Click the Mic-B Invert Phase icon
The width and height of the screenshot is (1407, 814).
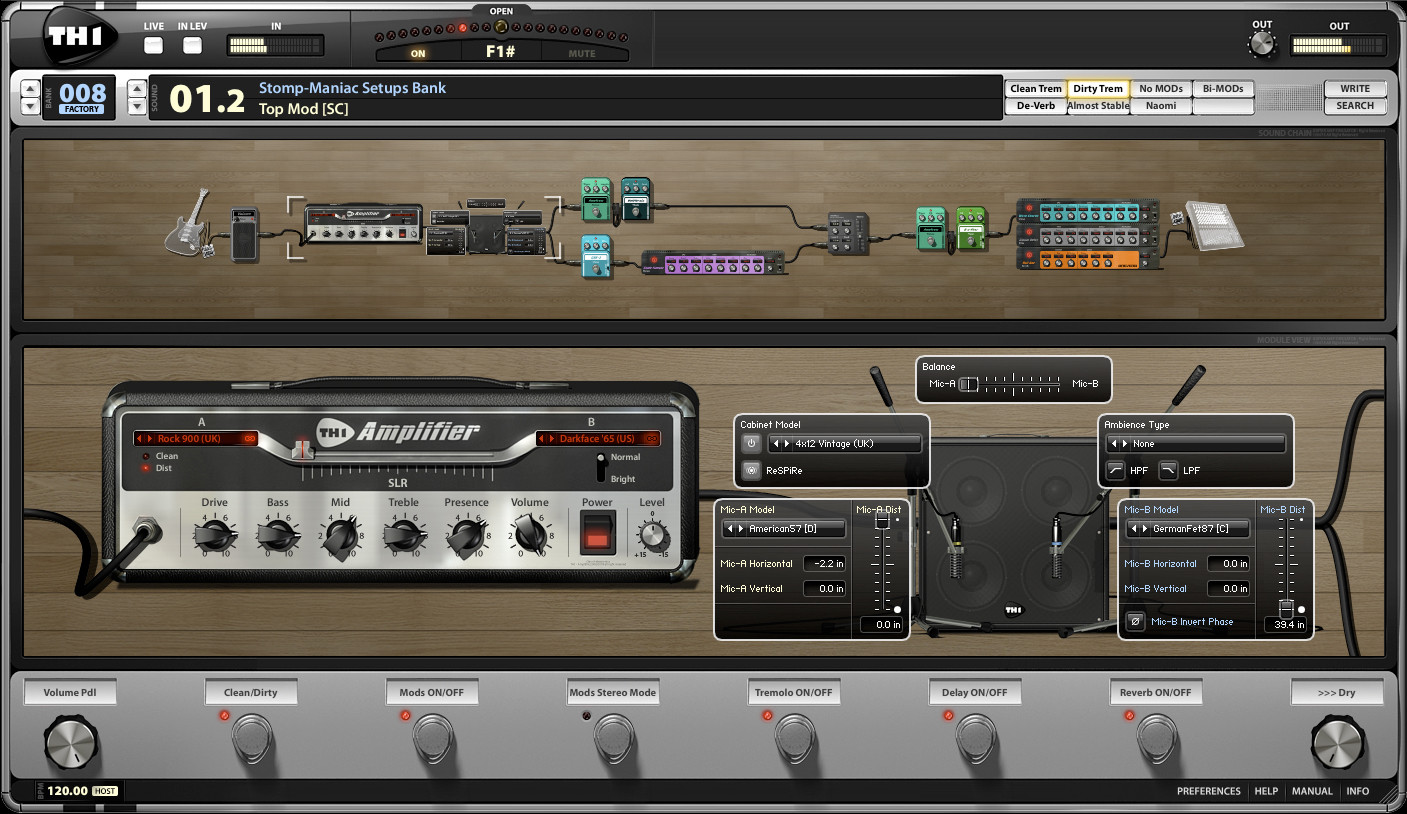click(x=1135, y=622)
